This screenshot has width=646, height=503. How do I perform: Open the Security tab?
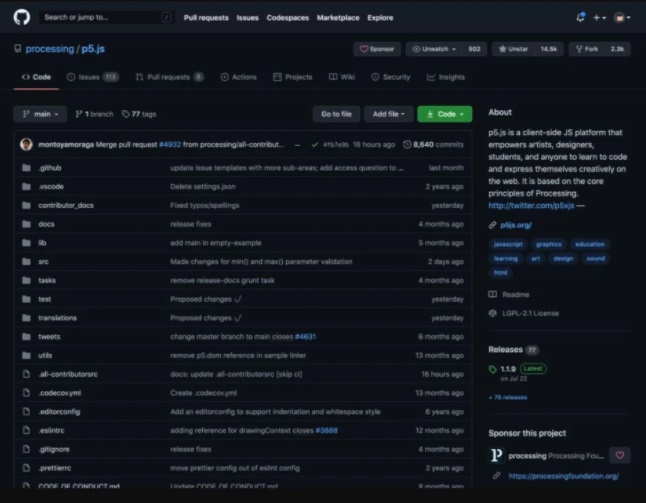[391, 77]
